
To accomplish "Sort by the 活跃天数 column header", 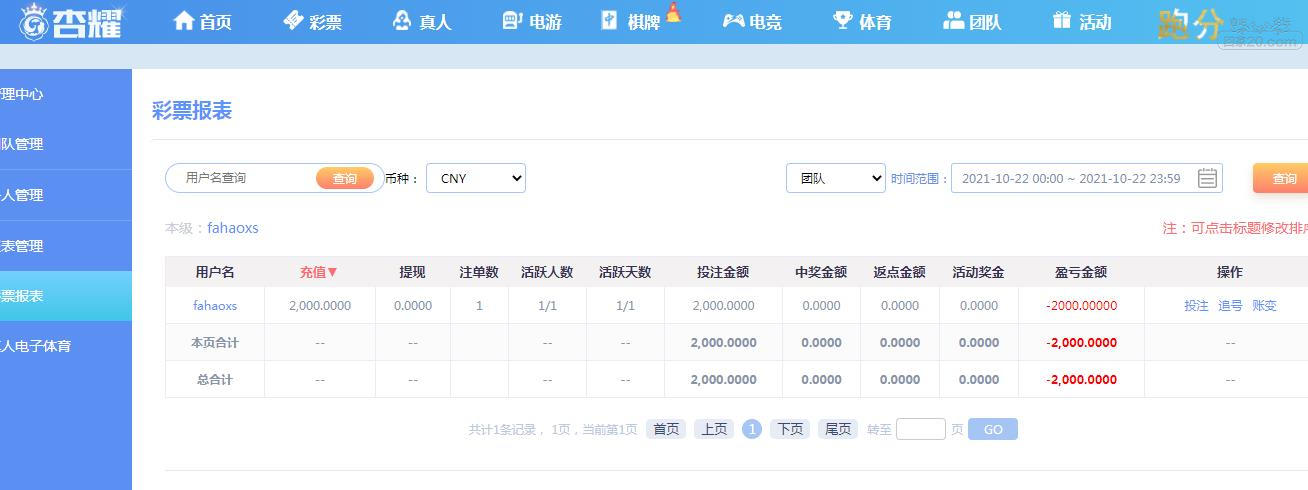I will 625,272.
